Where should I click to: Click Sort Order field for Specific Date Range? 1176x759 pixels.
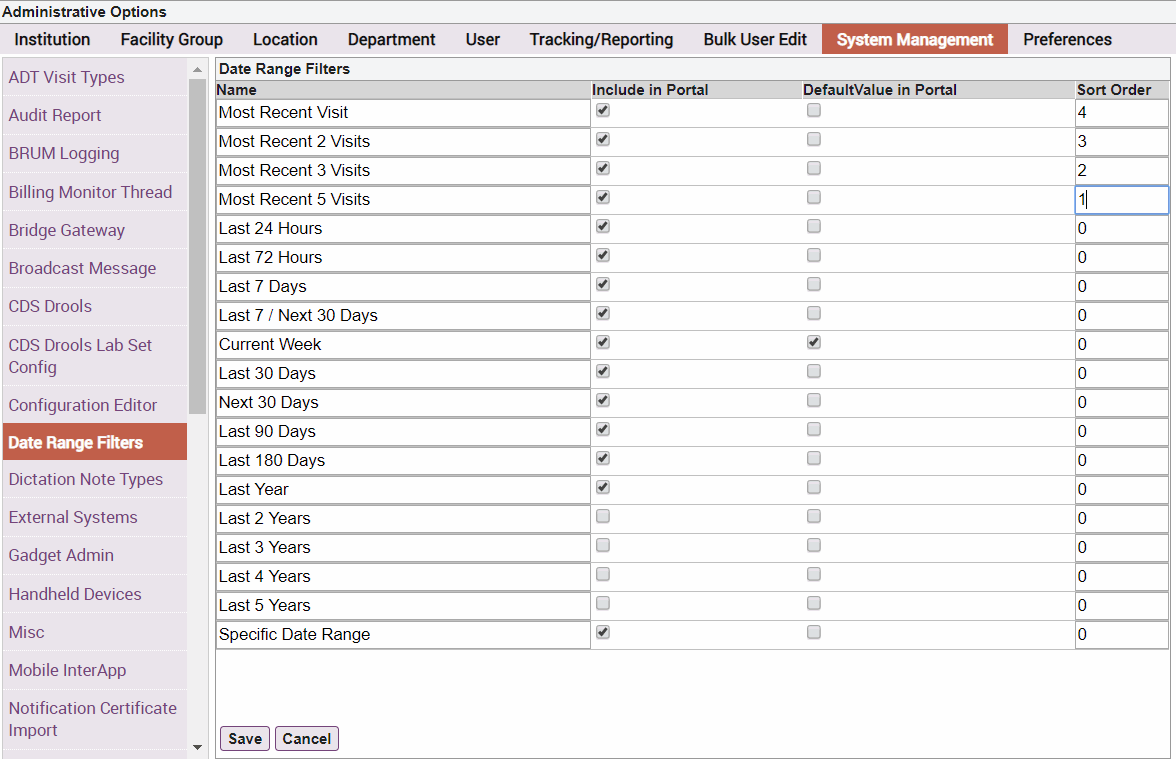(x=1122, y=635)
